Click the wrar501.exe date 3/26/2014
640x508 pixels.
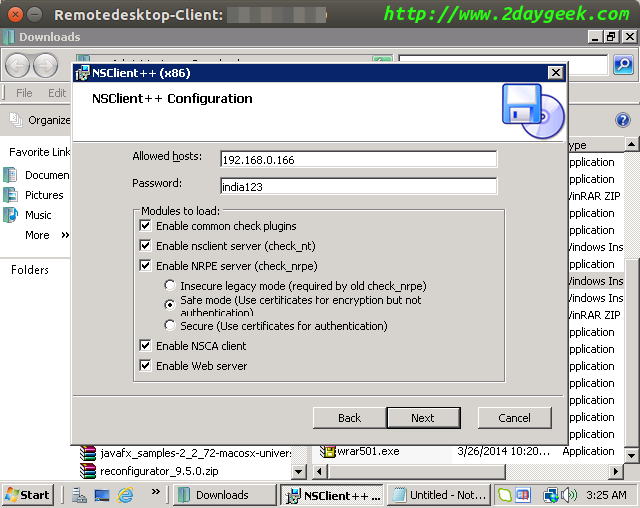tap(503, 451)
